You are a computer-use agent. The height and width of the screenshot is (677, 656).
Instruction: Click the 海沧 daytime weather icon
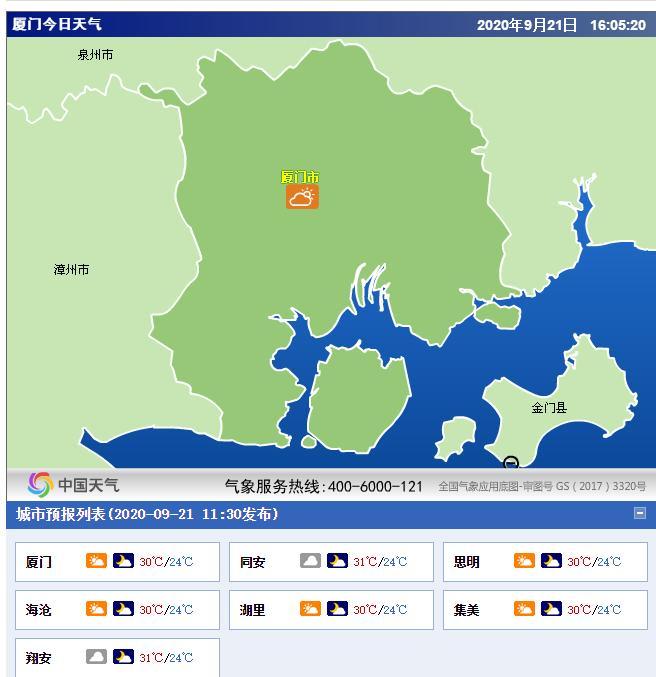(x=96, y=609)
